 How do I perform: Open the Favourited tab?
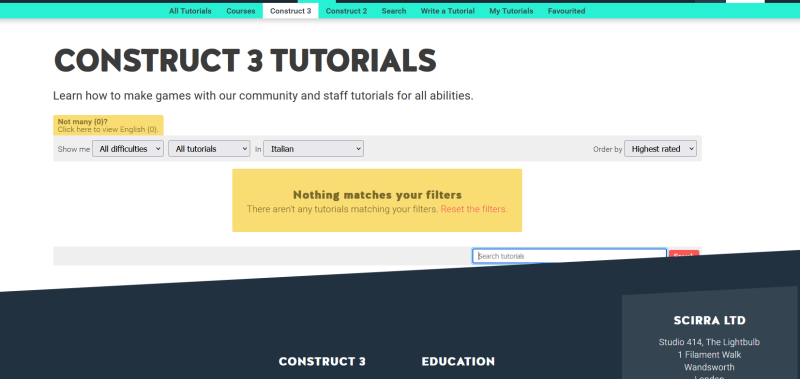point(566,11)
